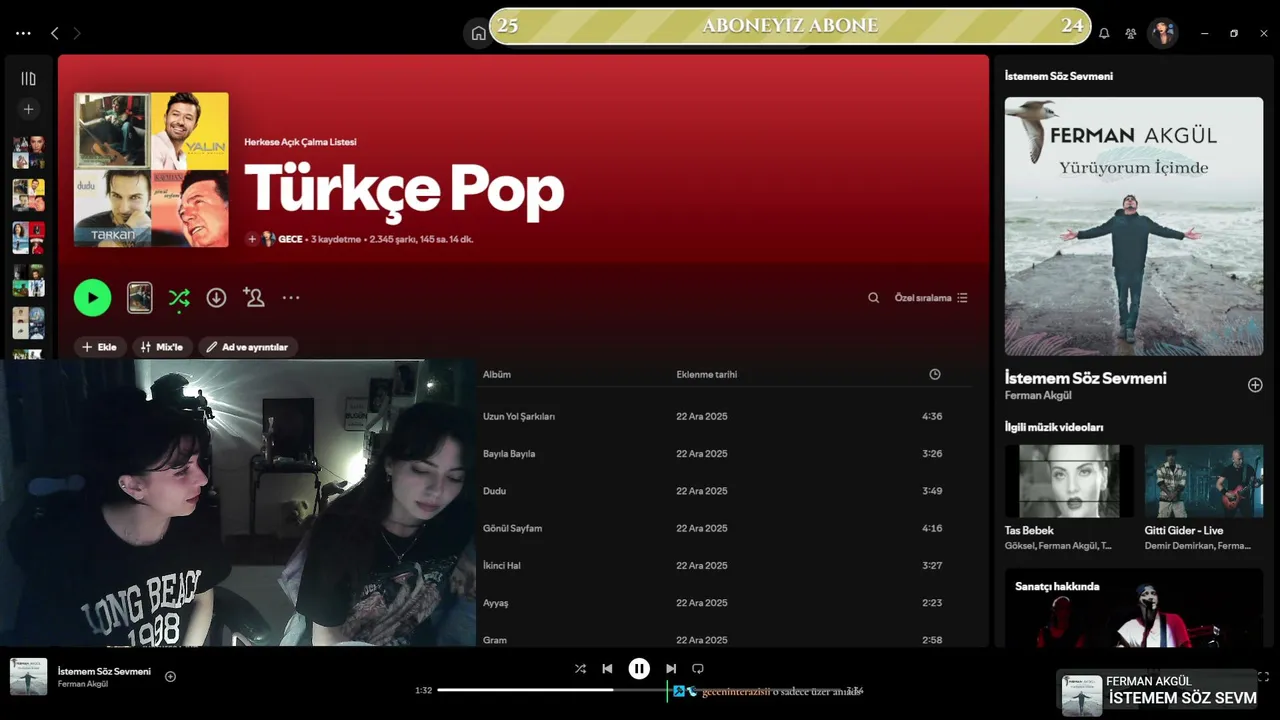Screen dimensions: 1280x720
Task: Open the album Gram
Action: [495, 640]
